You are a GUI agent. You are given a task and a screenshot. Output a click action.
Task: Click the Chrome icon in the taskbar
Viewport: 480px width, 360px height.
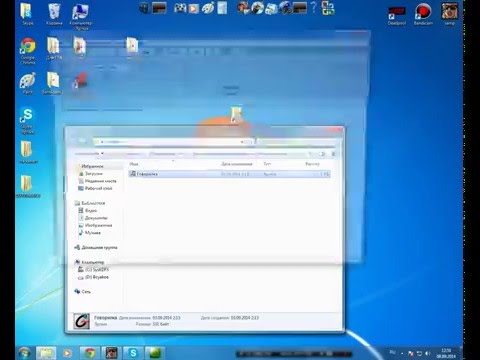(x=89, y=353)
